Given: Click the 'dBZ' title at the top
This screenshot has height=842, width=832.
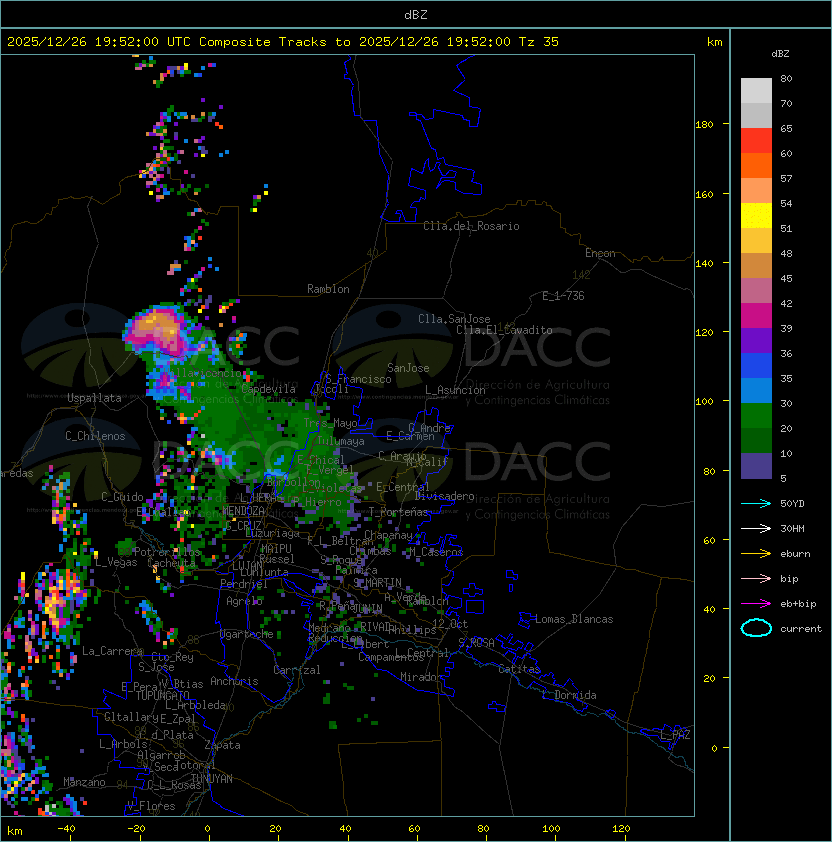Looking at the screenshot, I should coord(416,15).
